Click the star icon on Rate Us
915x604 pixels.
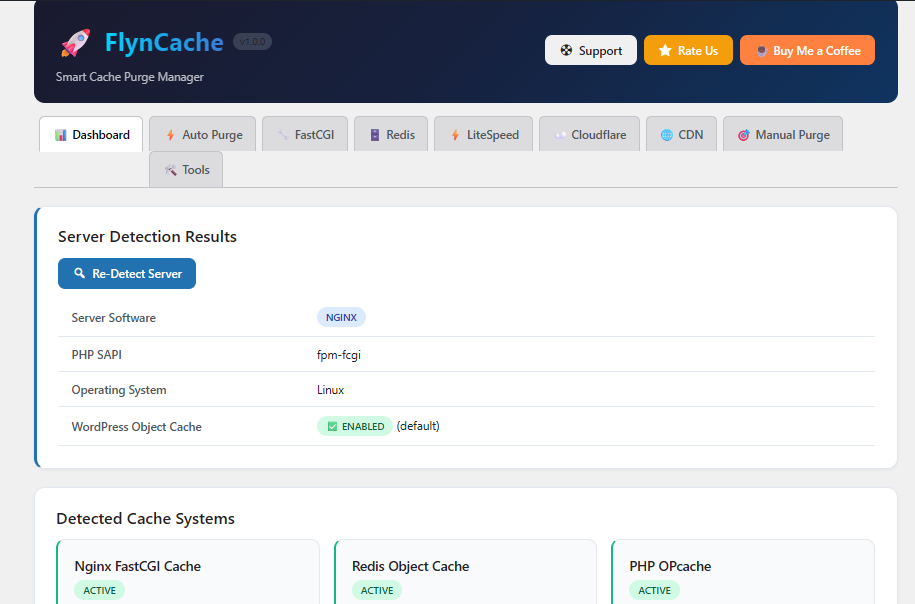665,50
